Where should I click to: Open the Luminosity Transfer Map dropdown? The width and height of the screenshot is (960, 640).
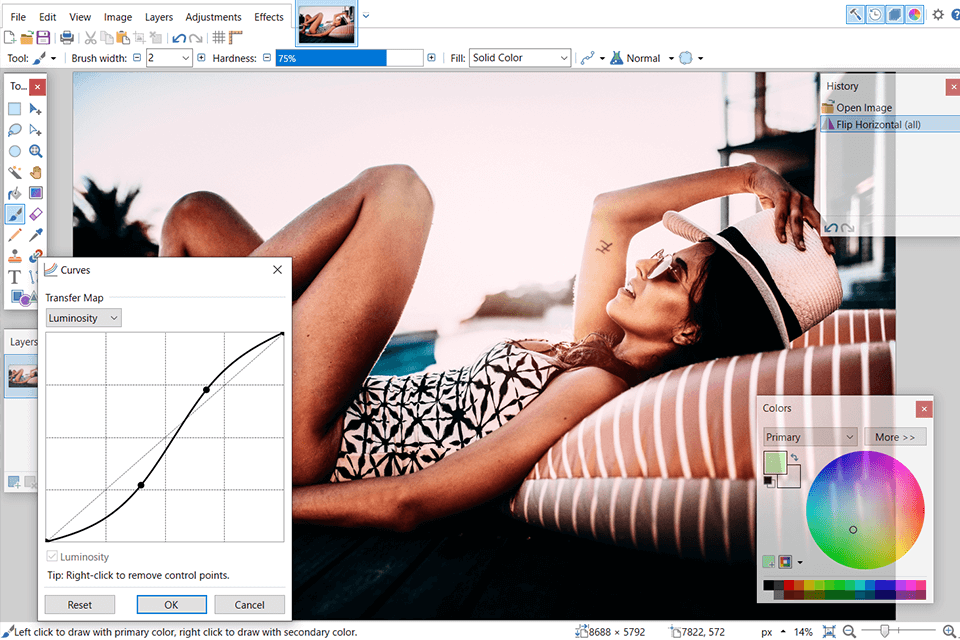(83, 318)
